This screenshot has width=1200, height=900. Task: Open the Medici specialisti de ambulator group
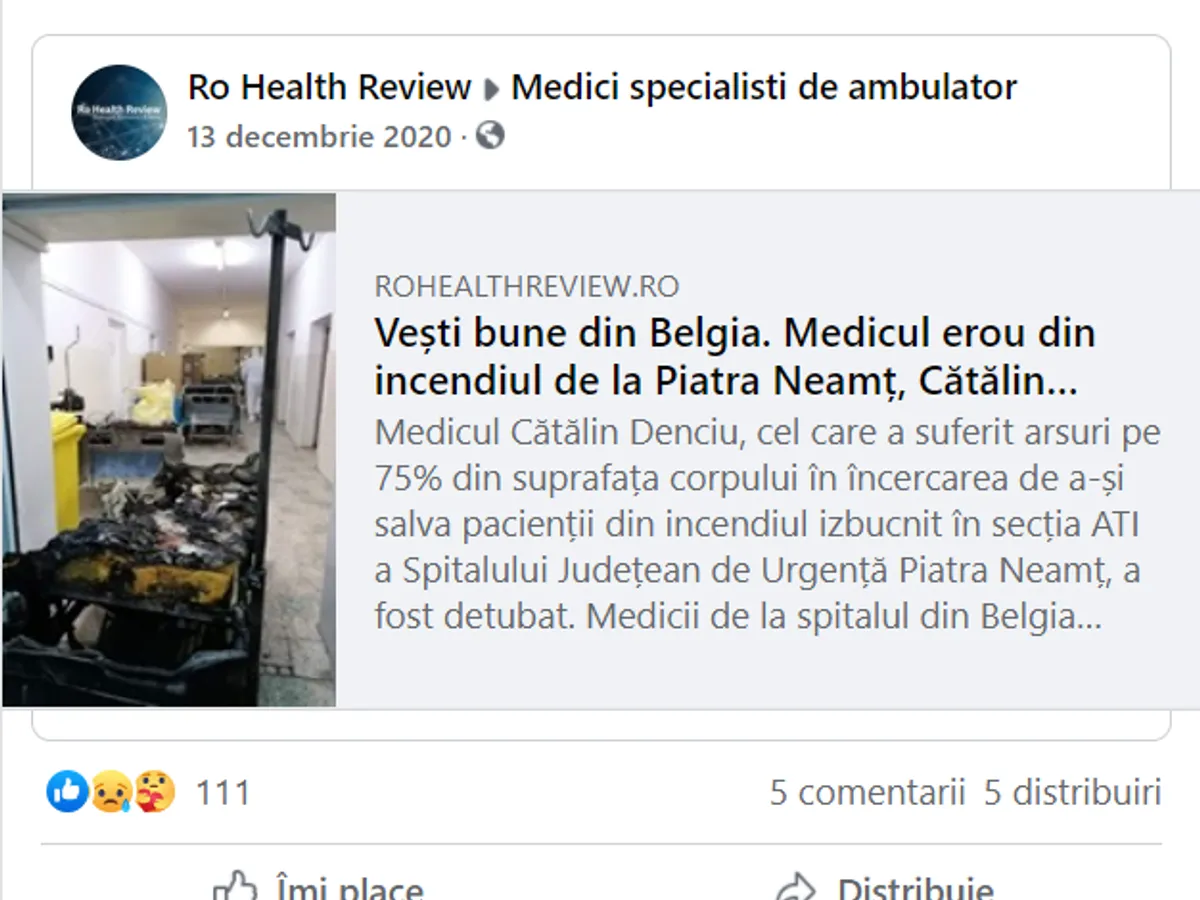click(x=764, y=88)
